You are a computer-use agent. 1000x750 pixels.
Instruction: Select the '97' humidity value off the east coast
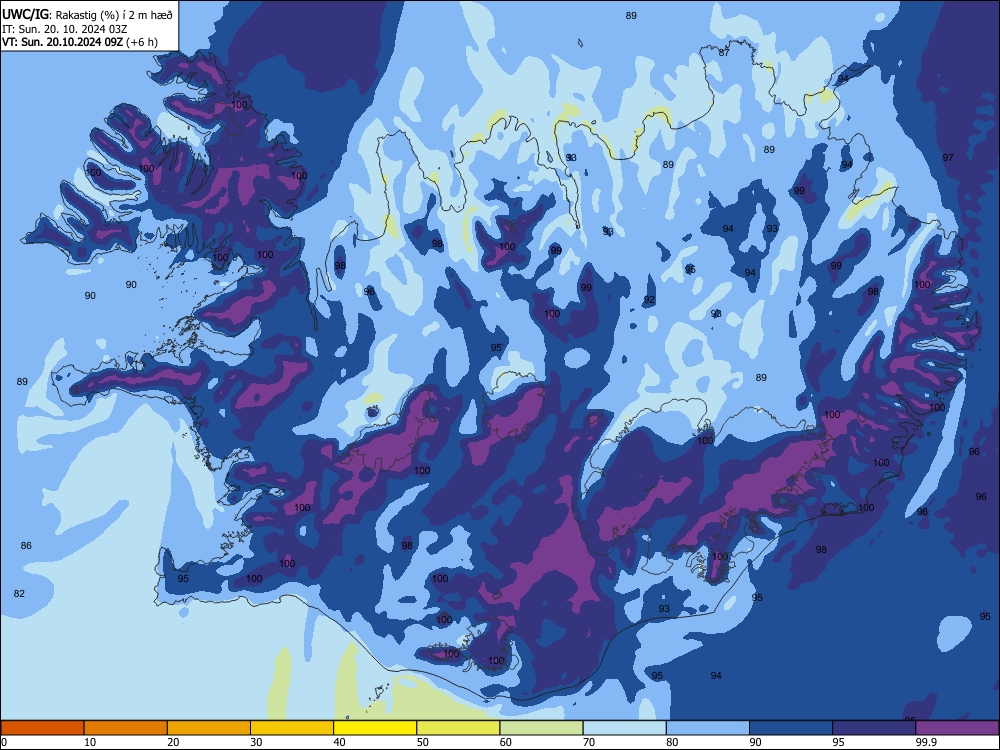click(x=948, y=158)
